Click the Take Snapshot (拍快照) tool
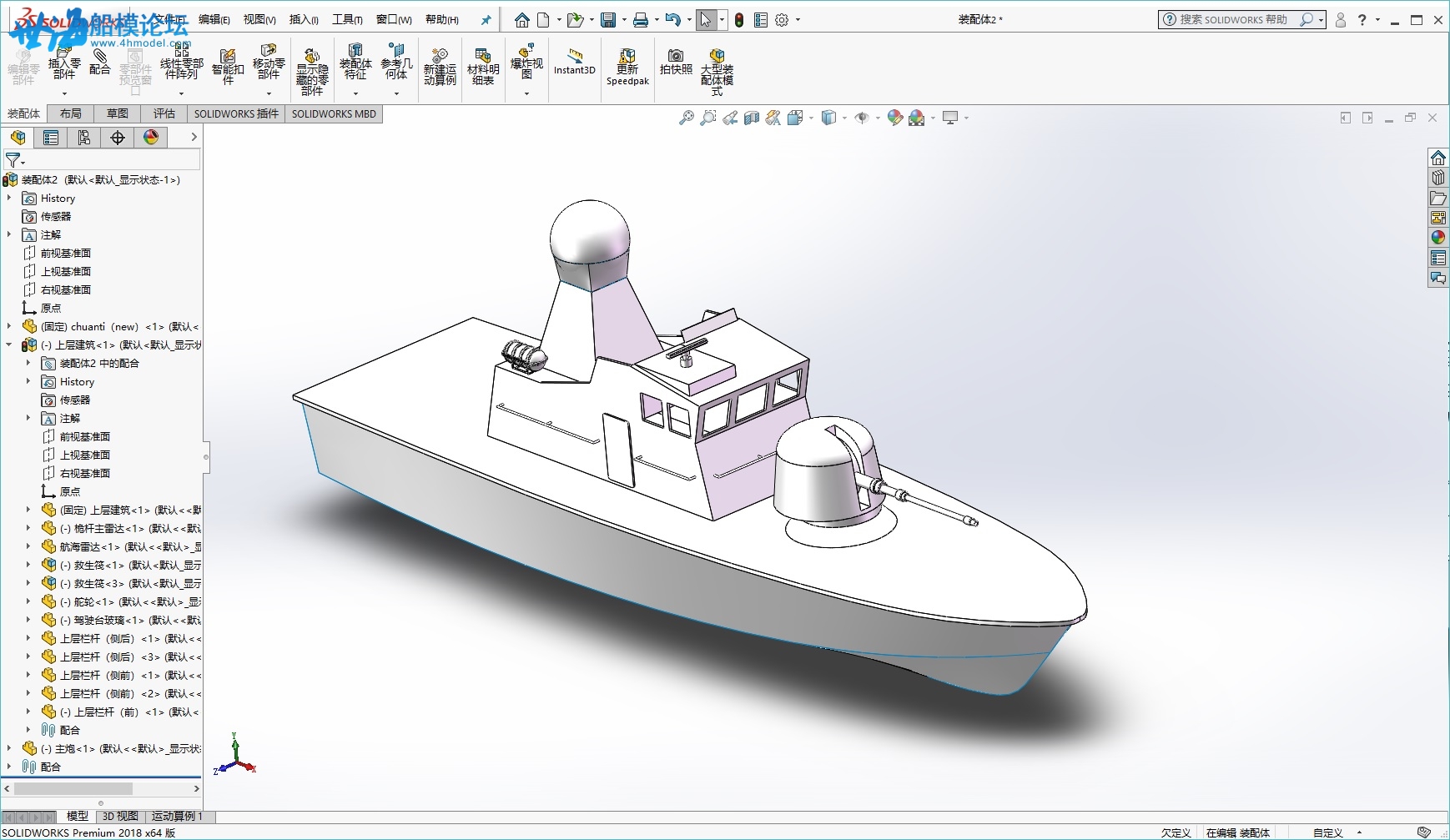The image size is (1450, 840). pos(676,63)
